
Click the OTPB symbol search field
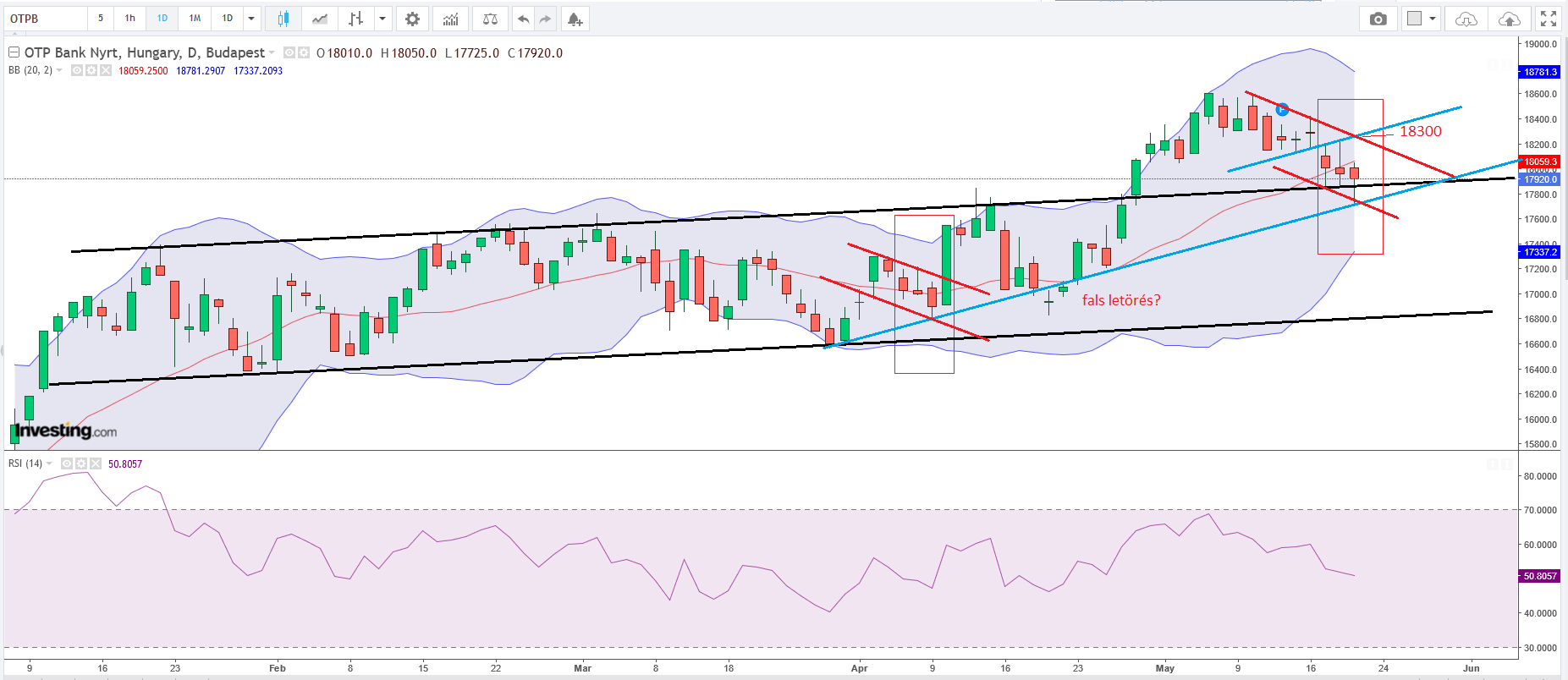(x=47, y=19)
